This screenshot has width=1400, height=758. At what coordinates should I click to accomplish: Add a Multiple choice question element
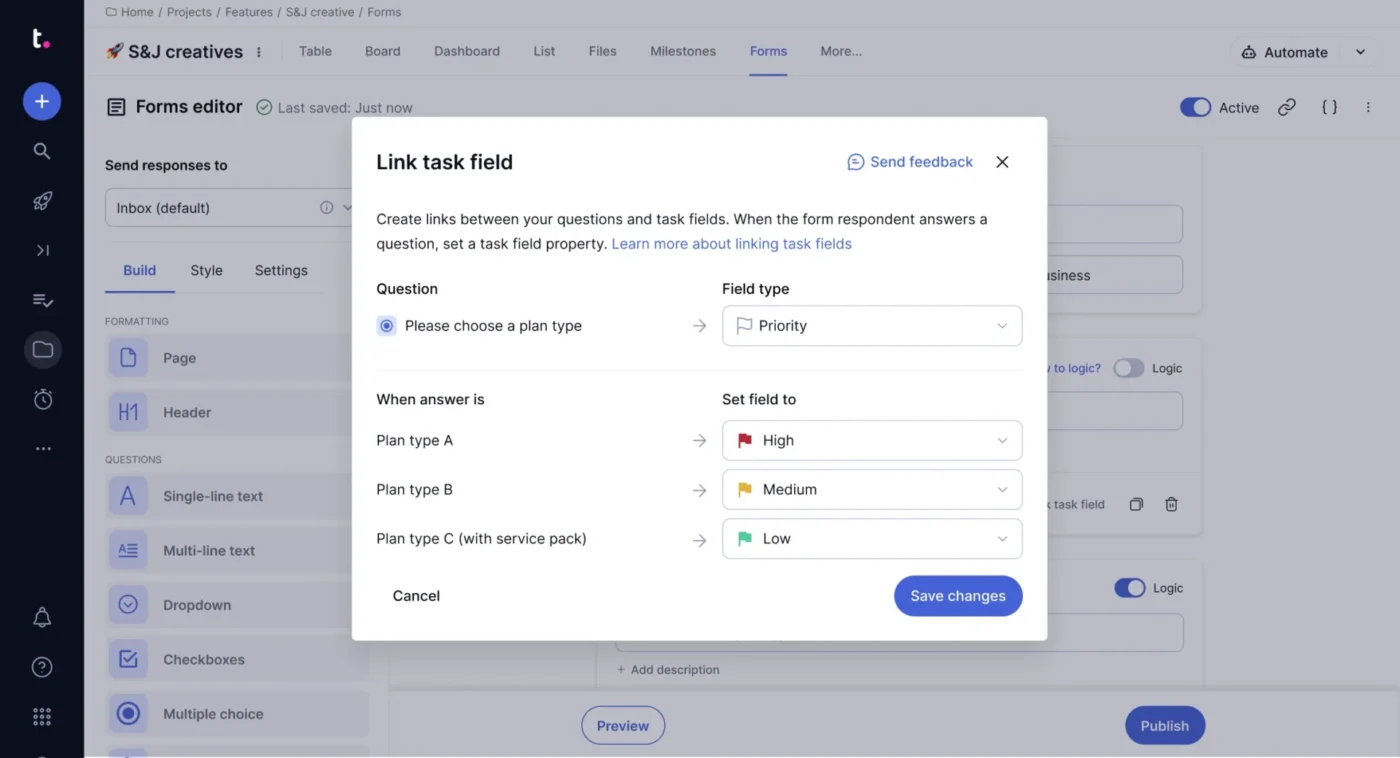coord(237,714)
